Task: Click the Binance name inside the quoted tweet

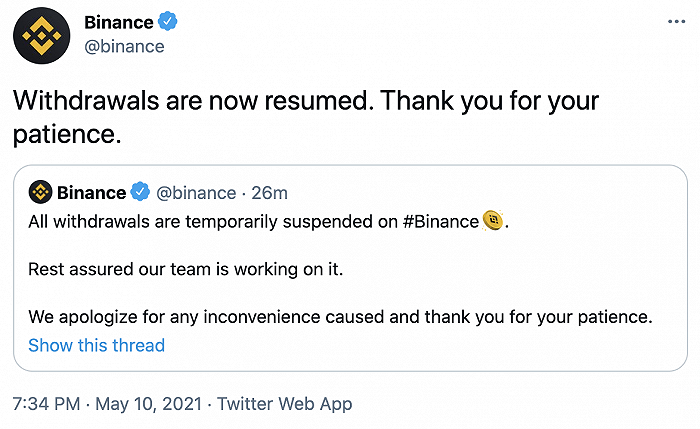Action: tap(91, 192)
